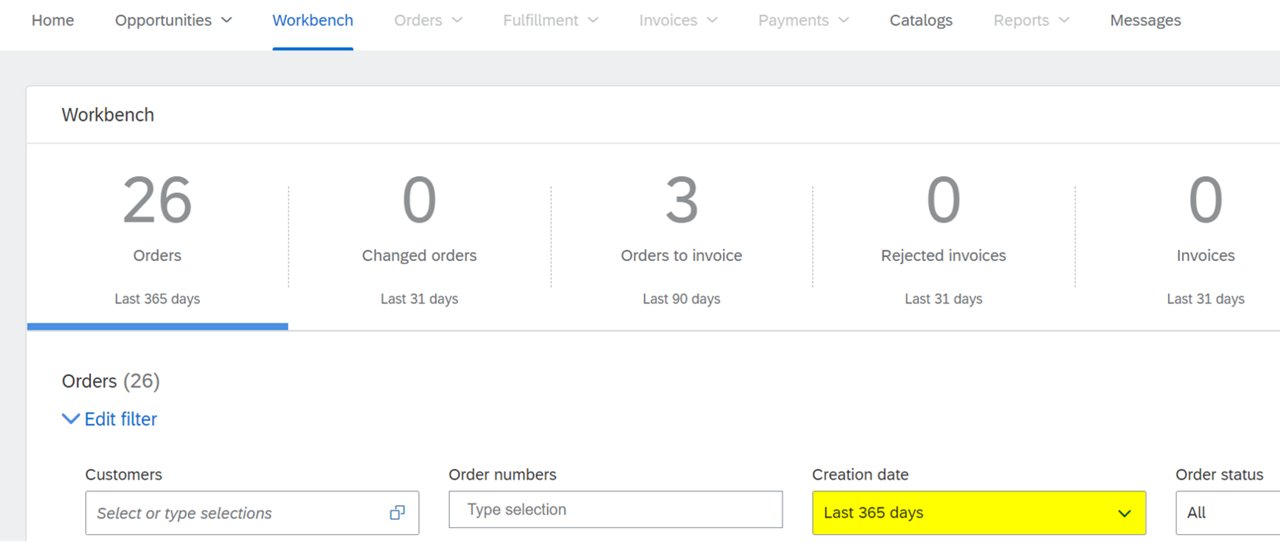
Task: Go to the Home tab
Action: (x=53, y=20)
